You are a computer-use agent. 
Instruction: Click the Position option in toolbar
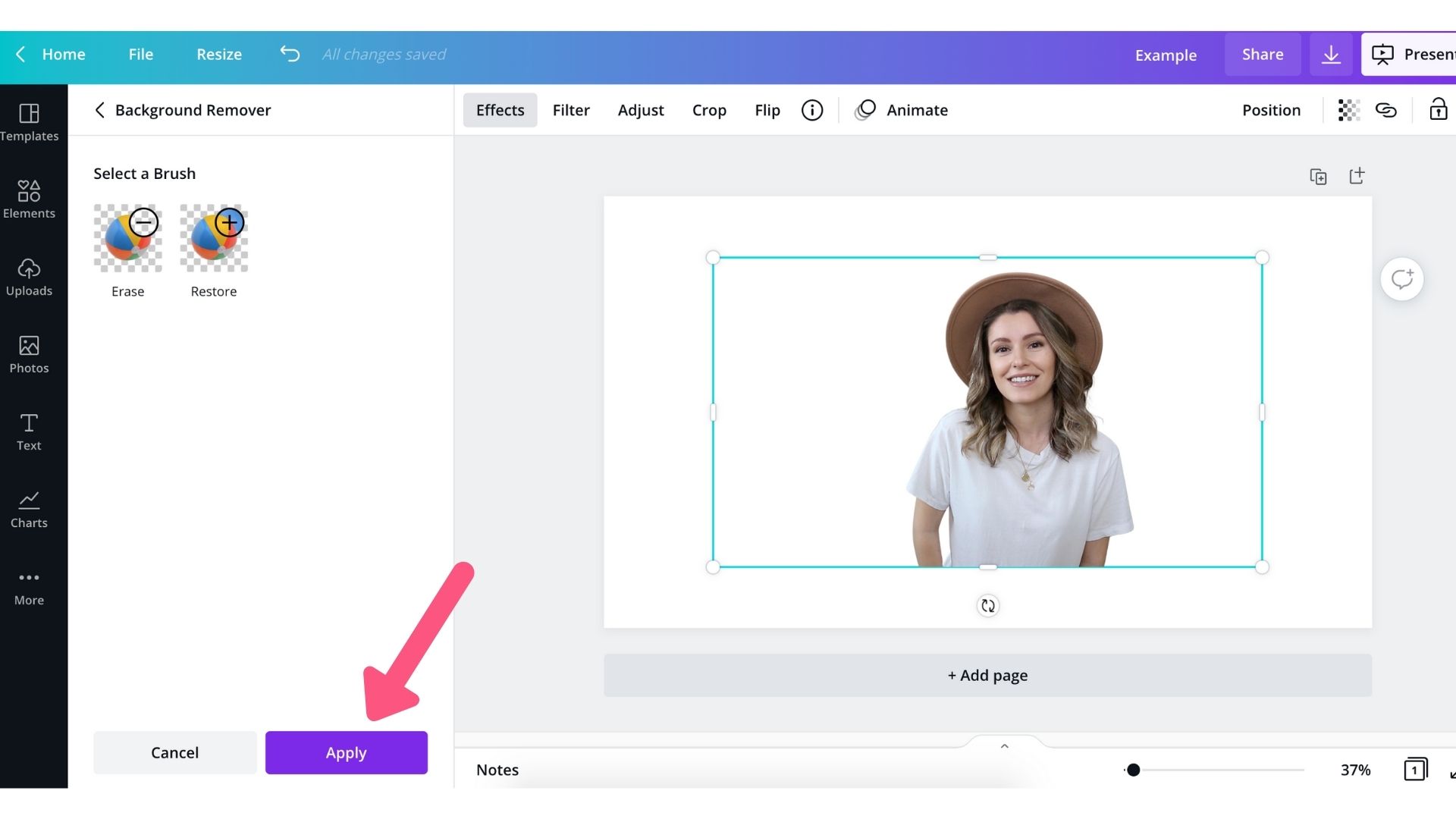[x=1271, y=110]
